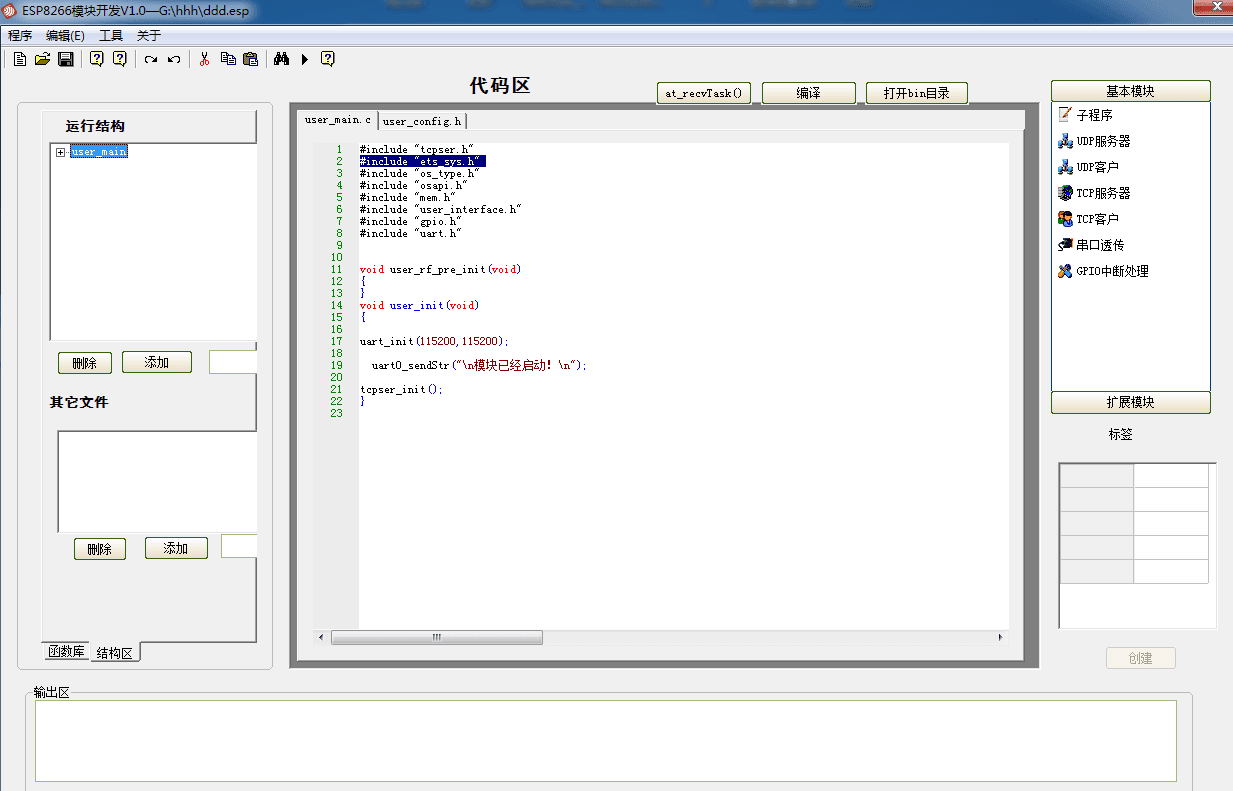Image resolution: width=1233 pixels, height=791 pixels.
Task: Click the #include "user_interface.h" line
Action: click(x=440, y=209)
